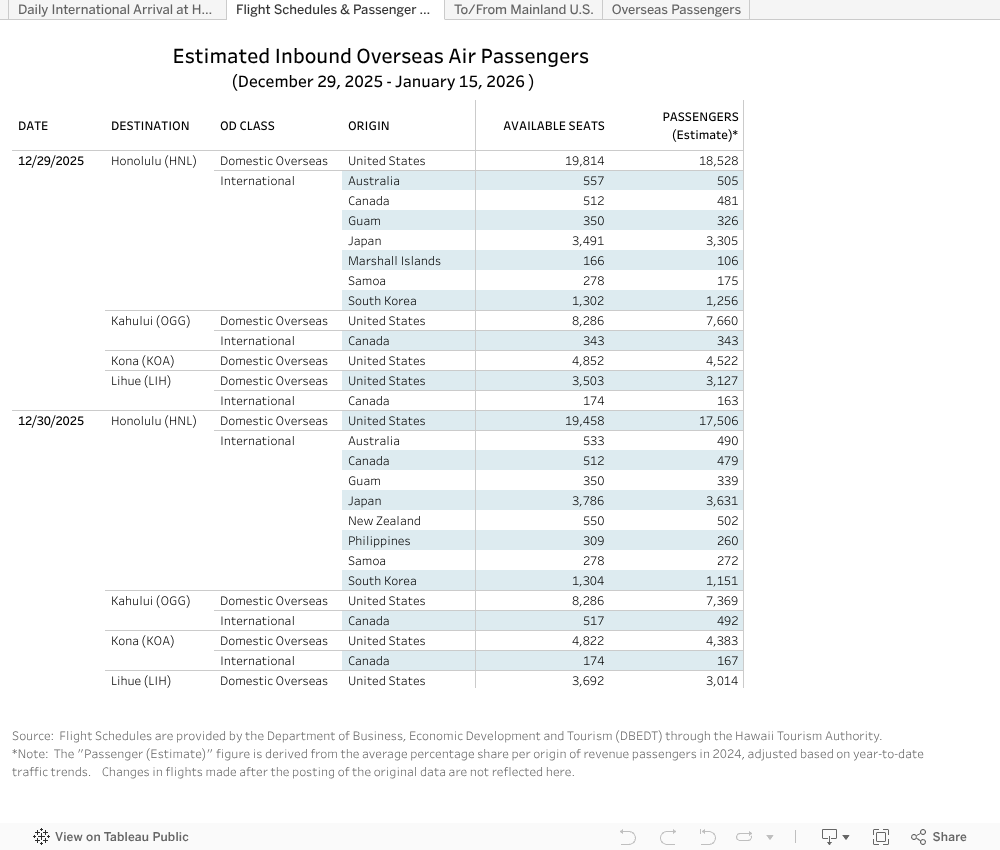Open the dropdown arrow beside Refresh icon
Screen dimensions: 1000x850
coord(770,837)
